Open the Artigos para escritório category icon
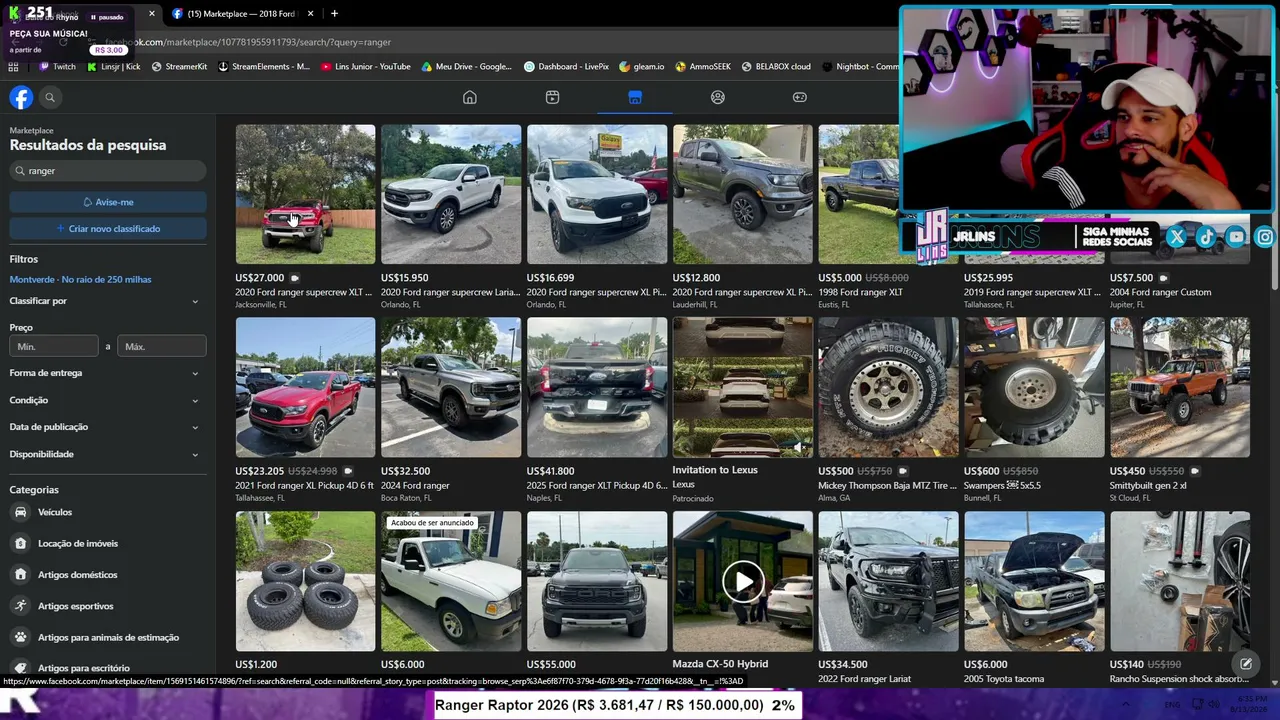Image resolution: width=1280 pixels, height=720 pixels. tap(20, 668)
